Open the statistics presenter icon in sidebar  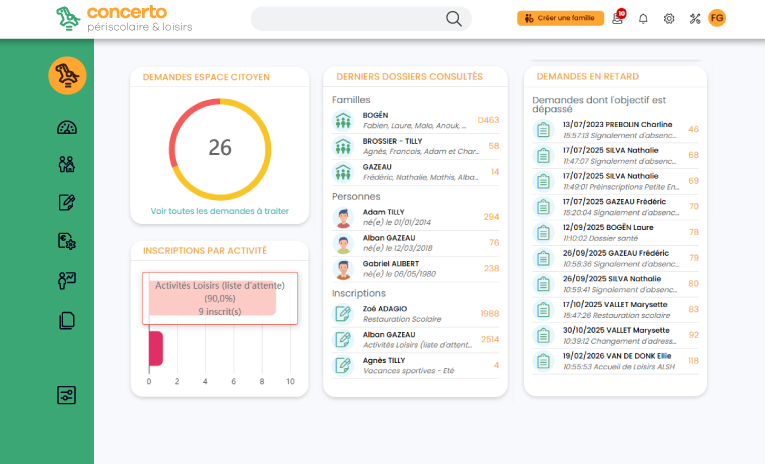tap(67, 281)
